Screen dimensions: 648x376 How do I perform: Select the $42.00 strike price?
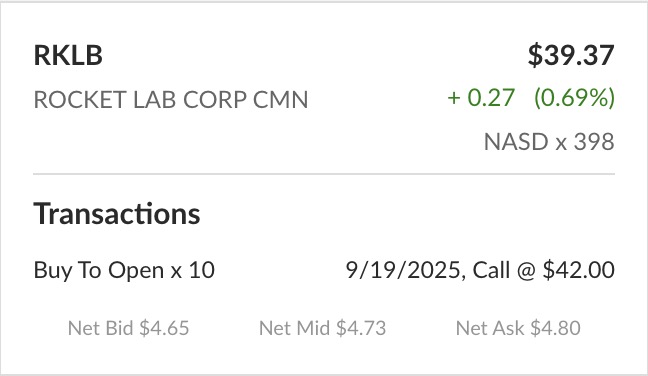(579, 270)
